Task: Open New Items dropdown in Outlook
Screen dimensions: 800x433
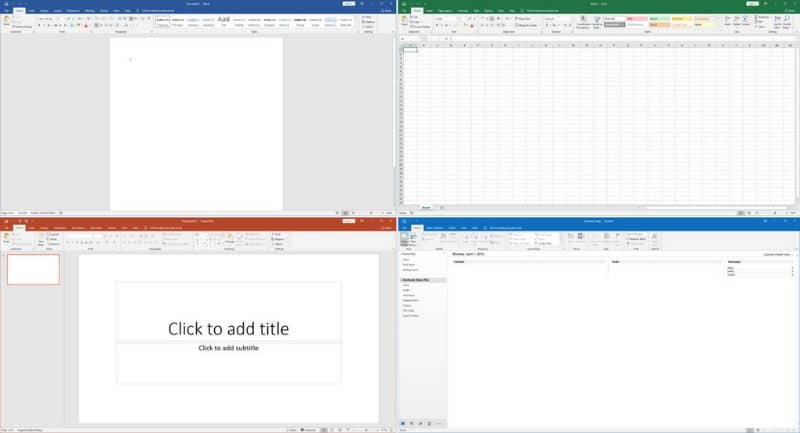Action: click(x=413, y=239)
